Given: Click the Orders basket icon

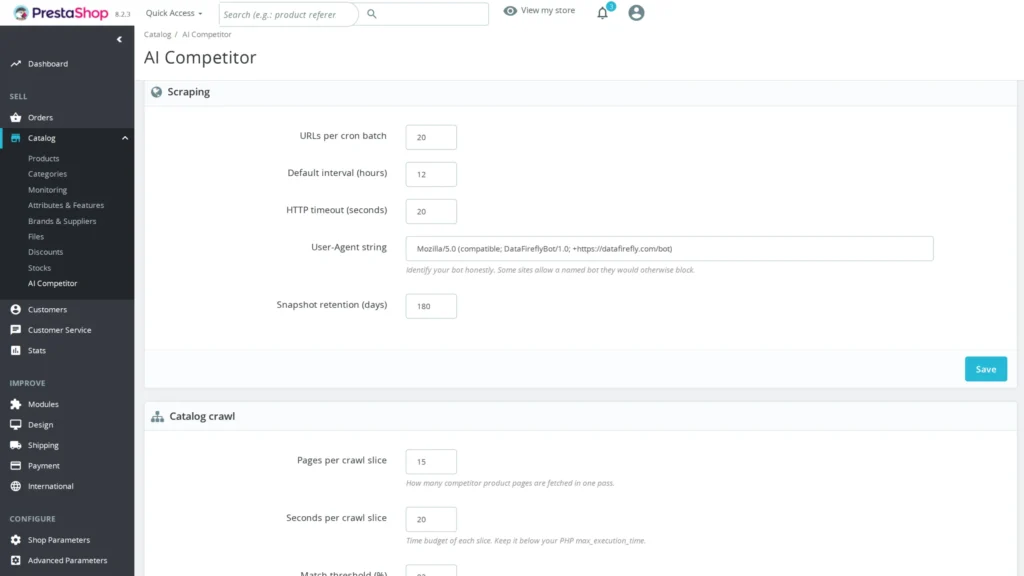Looking at the screenshot, I should coord(16,118).
